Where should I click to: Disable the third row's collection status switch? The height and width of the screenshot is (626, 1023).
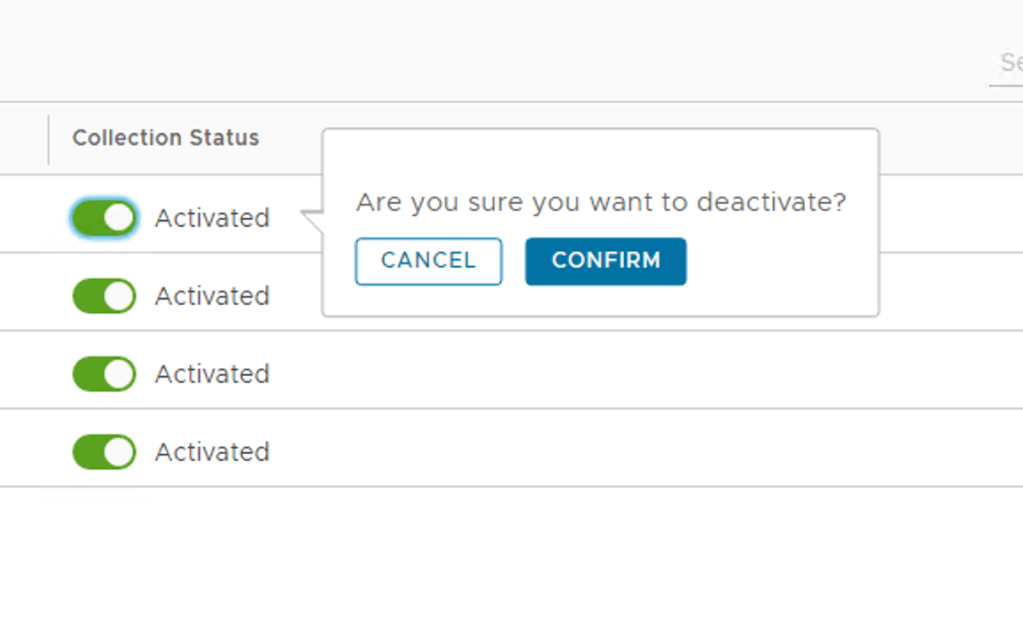tap(104, 374)
